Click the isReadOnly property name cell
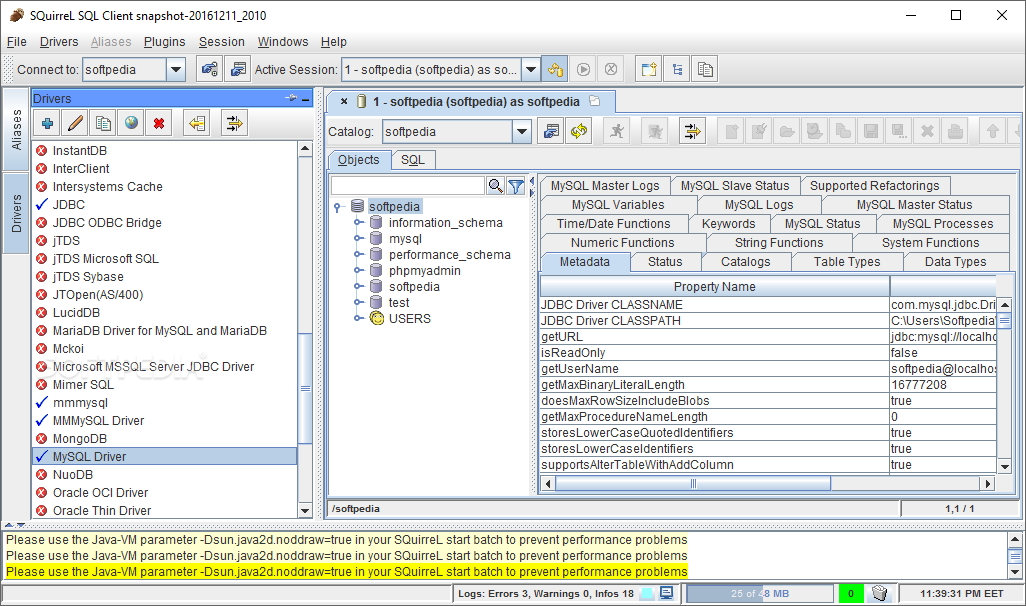This screenshot has height=606, width=1026. pyautogui.click(x=715, y=353)
